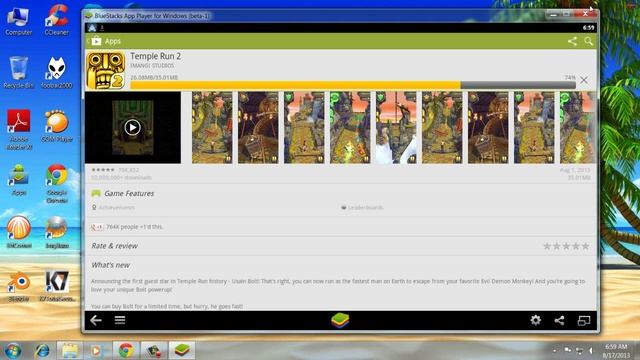Open the Rate & review section
The image size is (640, 360).
114,246
